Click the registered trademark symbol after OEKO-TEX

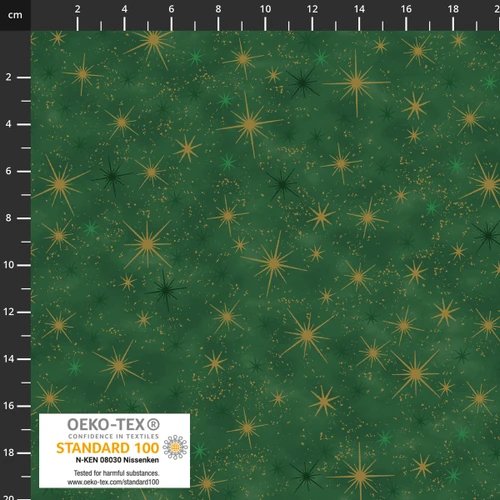pos(153,424)
